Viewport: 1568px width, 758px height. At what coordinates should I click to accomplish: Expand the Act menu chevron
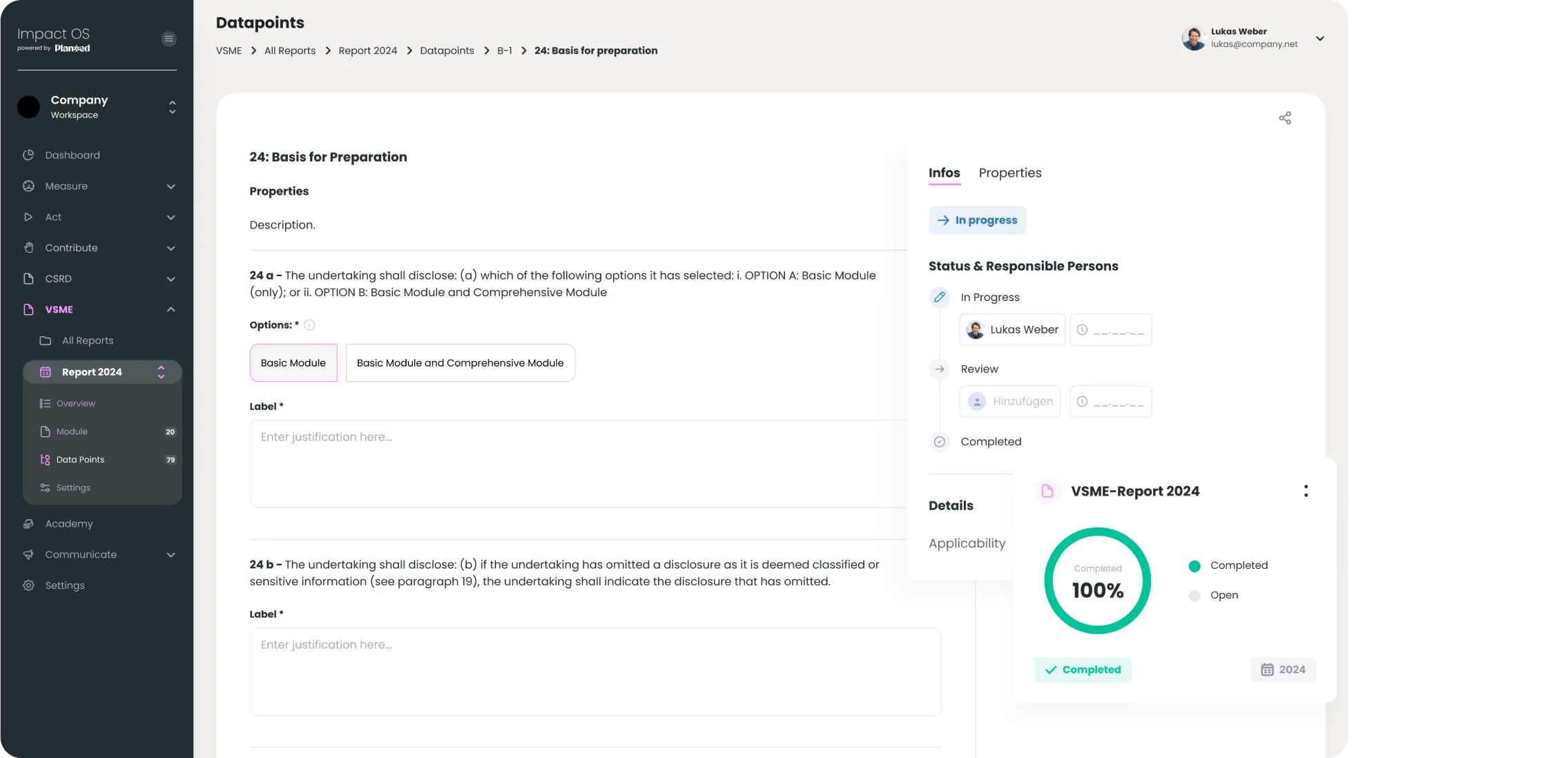pos(171,217)
